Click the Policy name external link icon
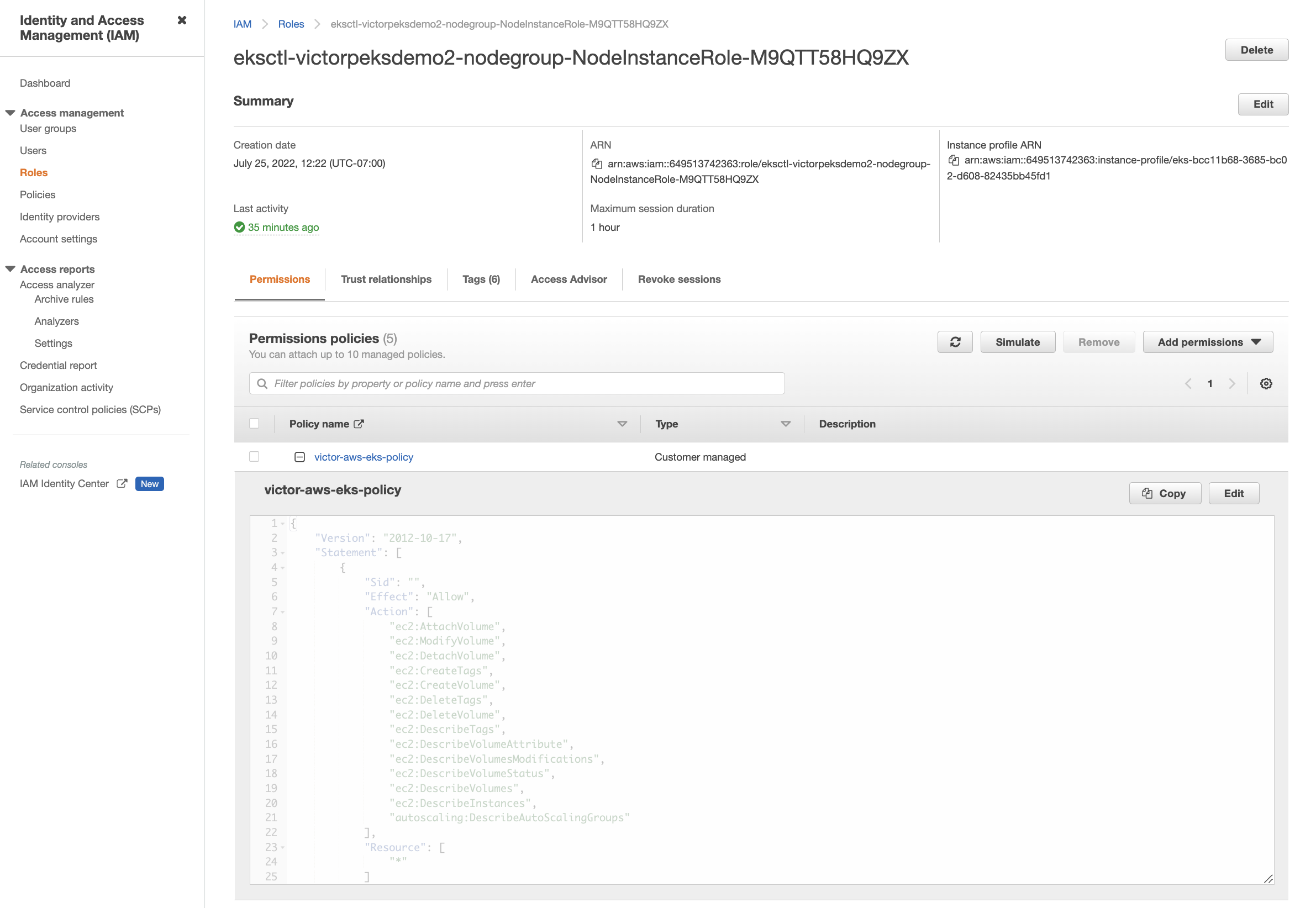The height and width of the screenshot is (908, 1316). [x=359, y=424]
